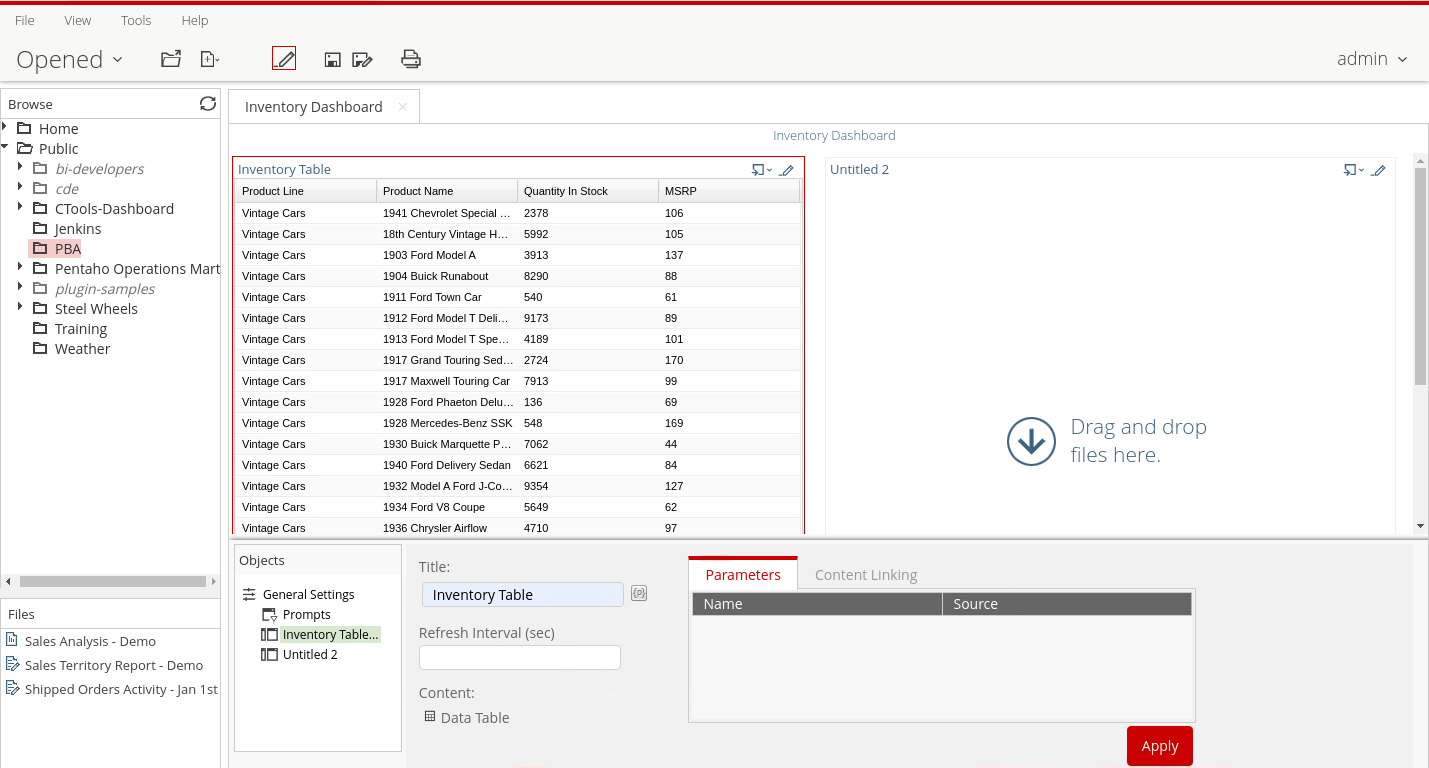Click the Apply button
The height and width of the screenshot is (768, 1429).
pyautogui.click(x=1159, y=746)
